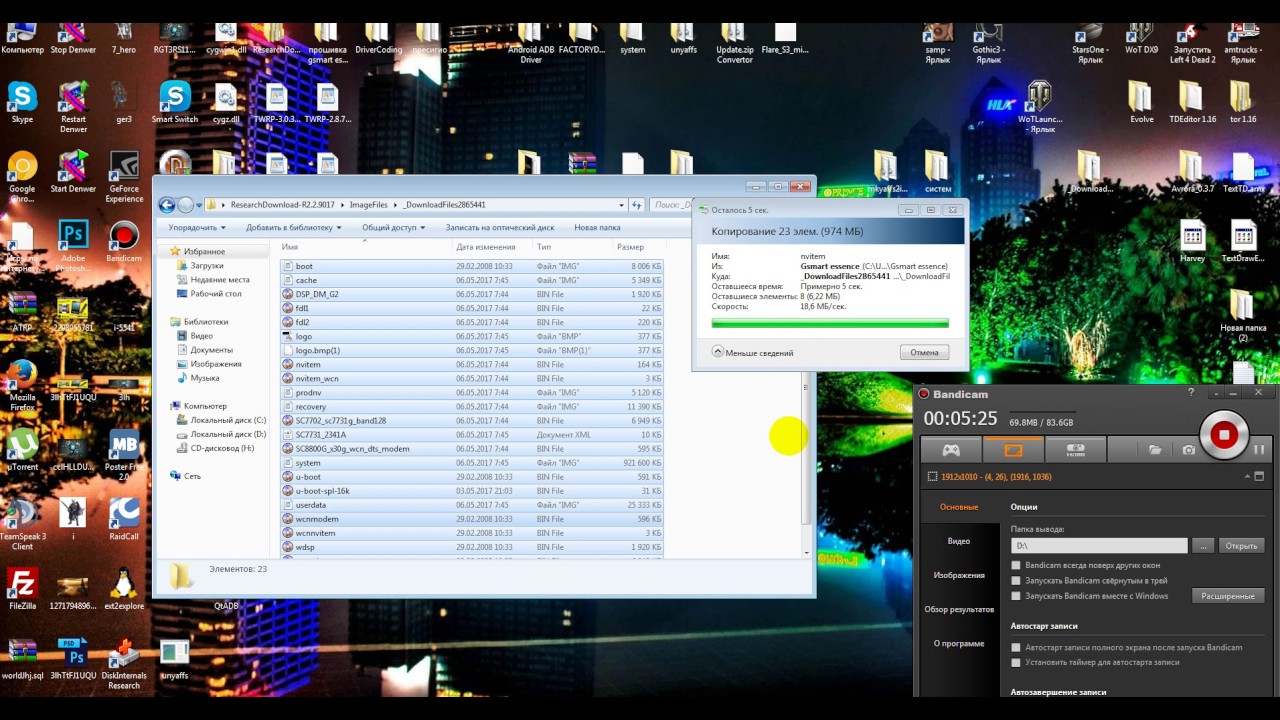The image size is (1280, 720).
Task: Go forward in Explorer with forward arrow
Action: click(x=185, y=205)
